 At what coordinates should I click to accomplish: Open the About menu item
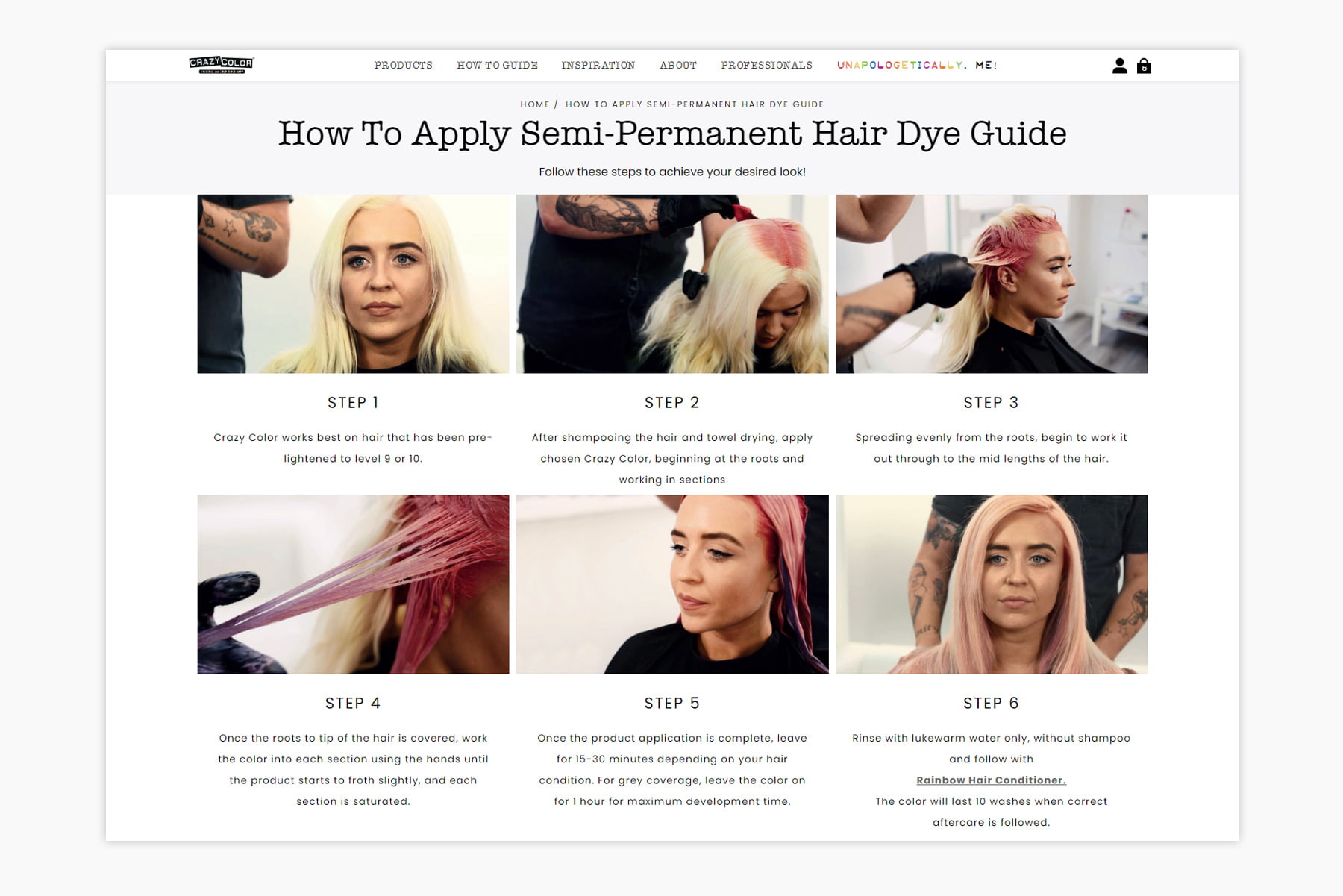tap(678, 65)
